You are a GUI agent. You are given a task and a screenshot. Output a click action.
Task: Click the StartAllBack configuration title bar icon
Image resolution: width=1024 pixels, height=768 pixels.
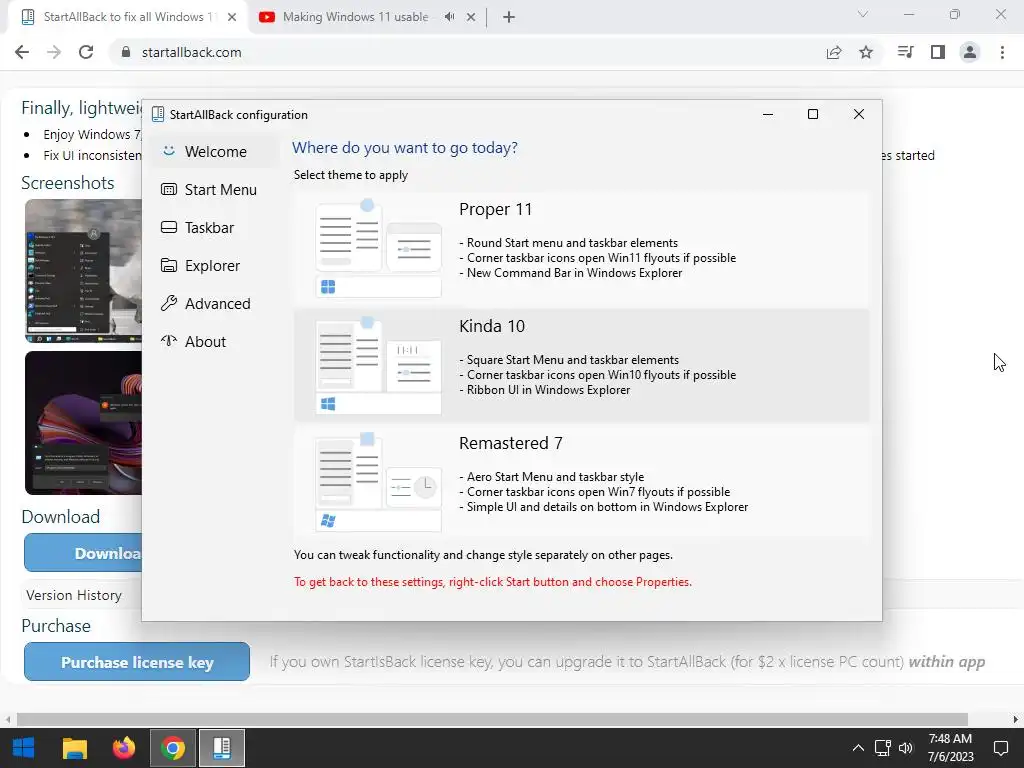point(157,114)
